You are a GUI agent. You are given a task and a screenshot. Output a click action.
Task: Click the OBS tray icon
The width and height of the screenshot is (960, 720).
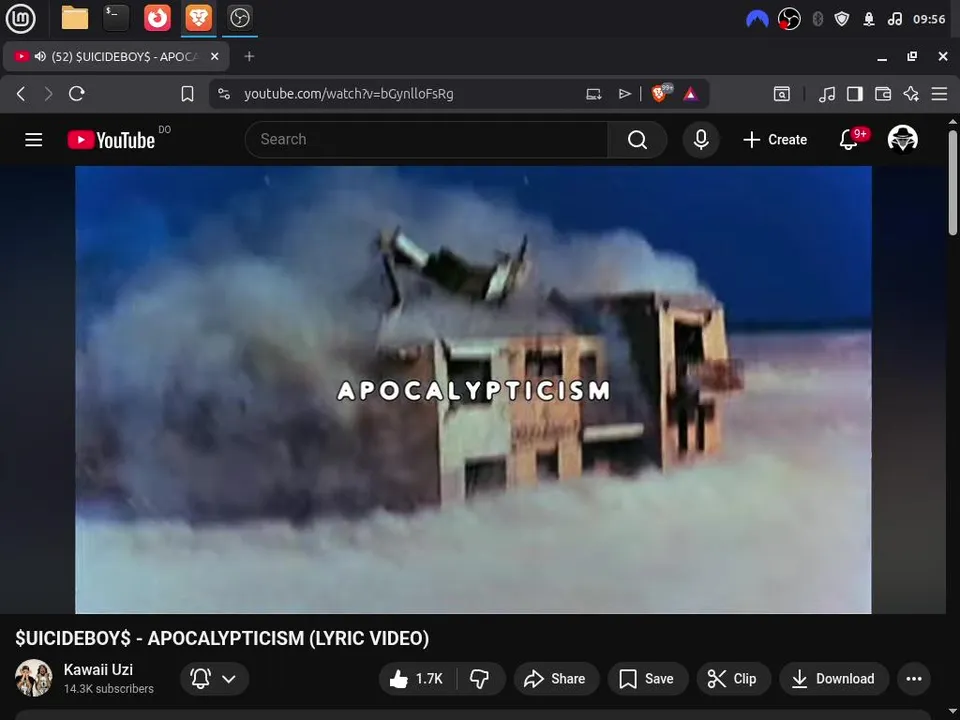click(x=789, y=20)
